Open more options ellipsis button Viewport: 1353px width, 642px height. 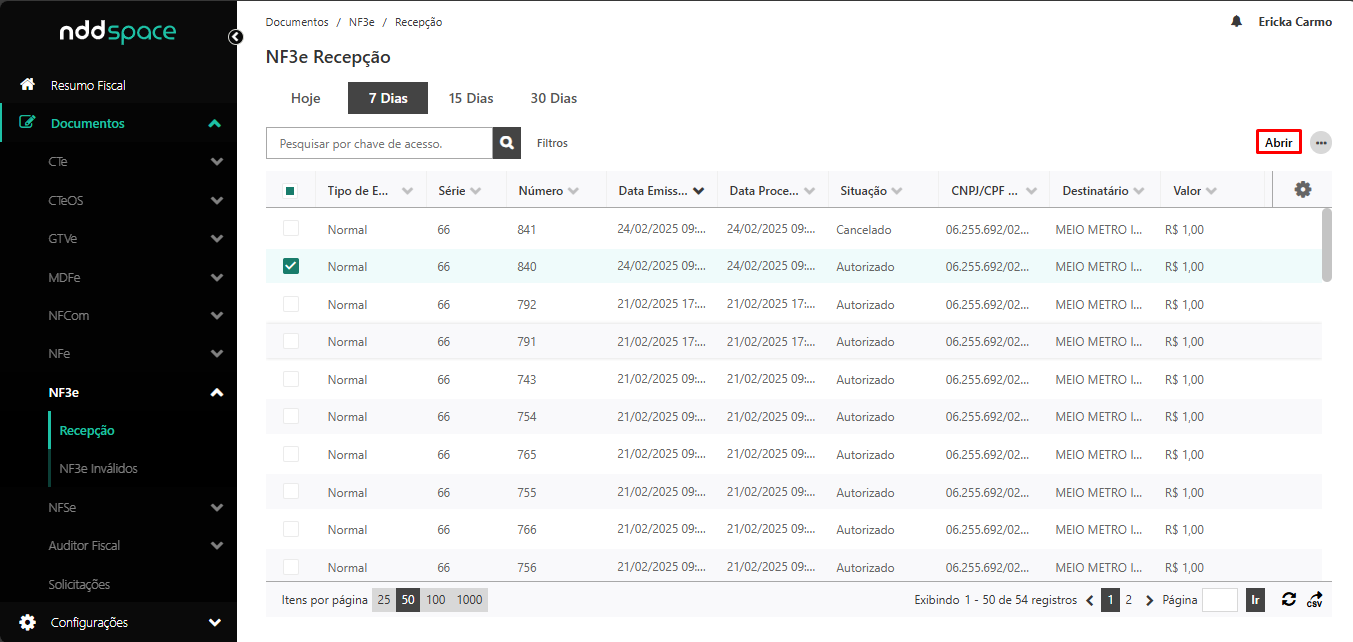click(x=1321, y=143)
